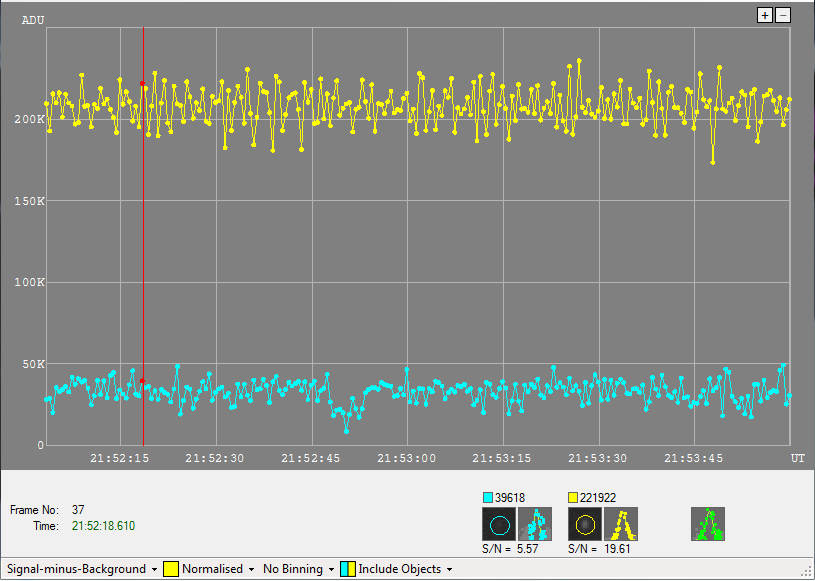Click the cyan swatch beside 39618
This screenshot has width=815, height=581.
[488, 497]
